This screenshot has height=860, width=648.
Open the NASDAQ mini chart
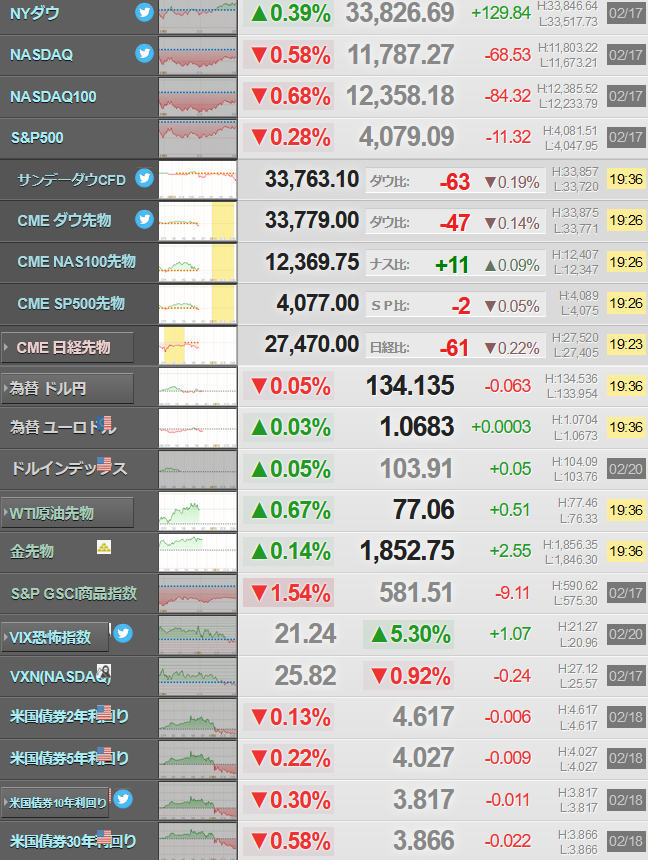pos(198,55)
